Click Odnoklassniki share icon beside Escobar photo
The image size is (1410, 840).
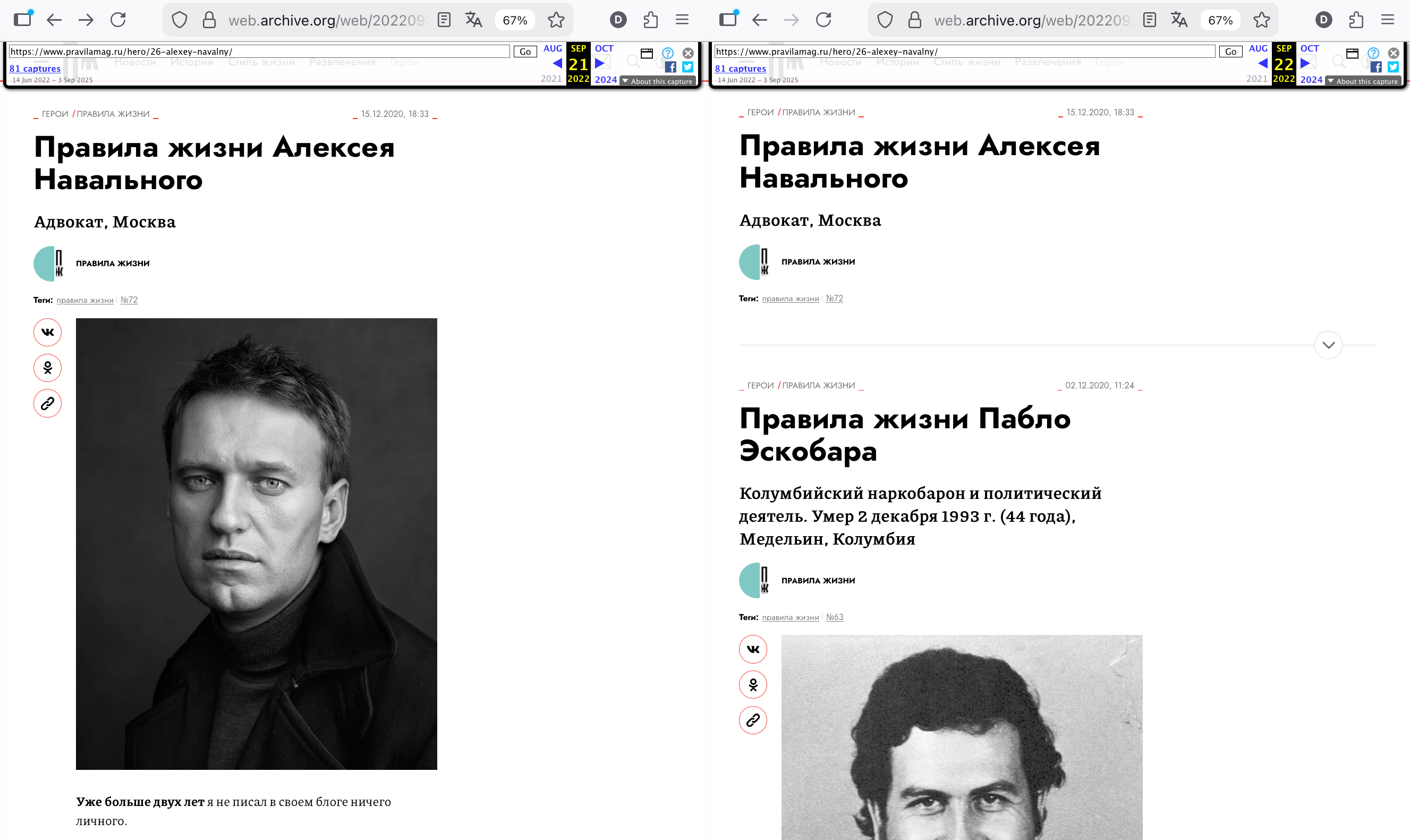(x=752, y=685)
